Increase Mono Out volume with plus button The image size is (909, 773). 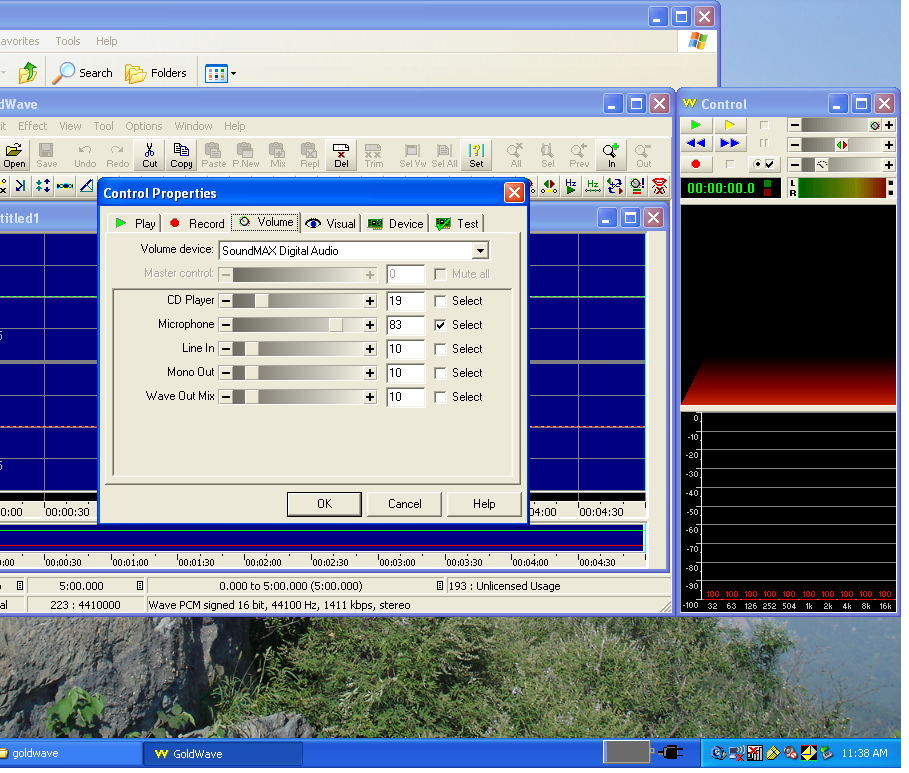tap(370, 373)
